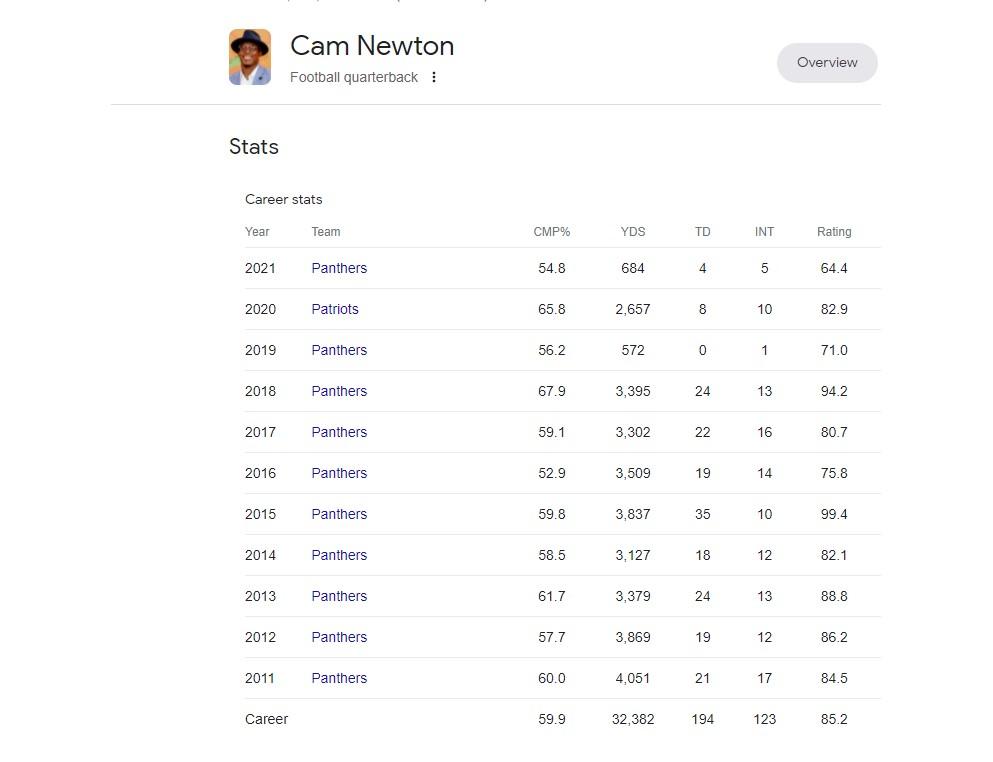Screen dimensions: 993x762
Task: Select the Career totals row label
Action: coord(266,720)
